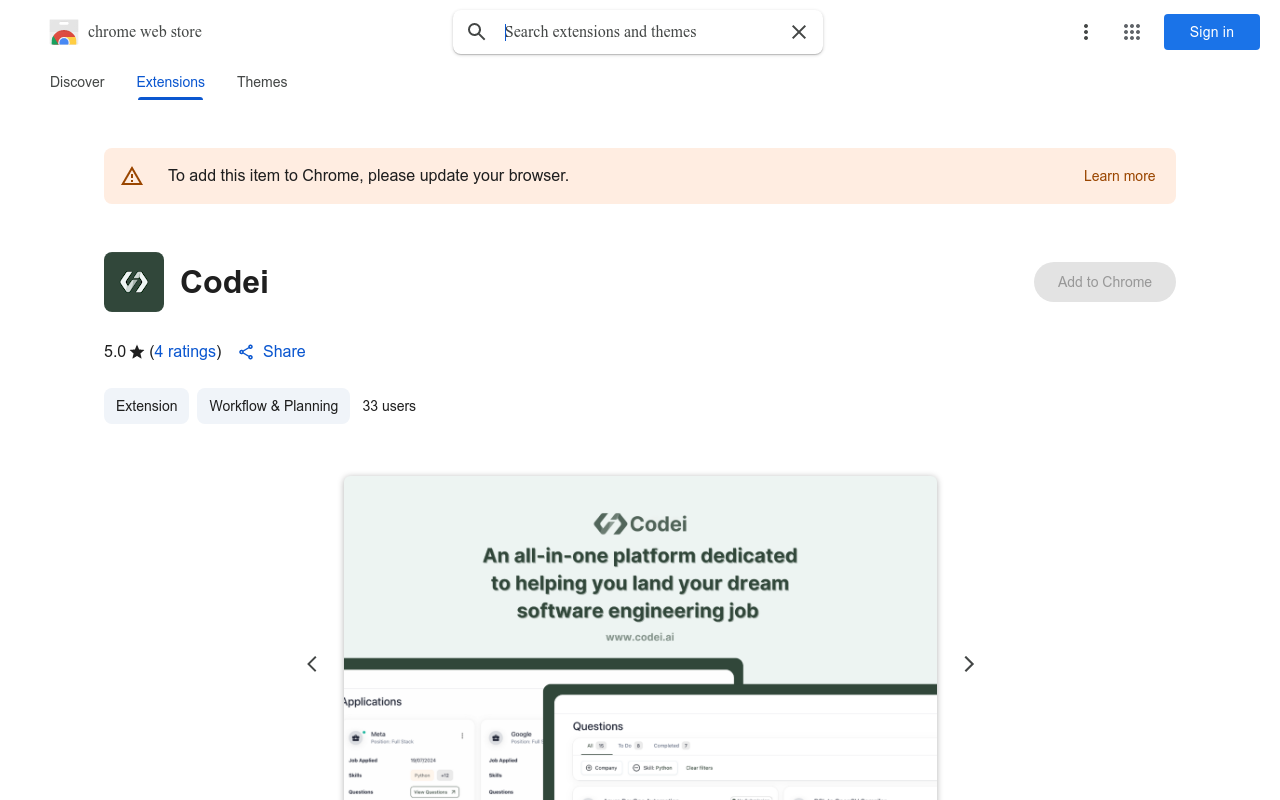Click the Codei extension logo icon
1280x800 pixels.
pyautogui.click(x=134, y=282)
